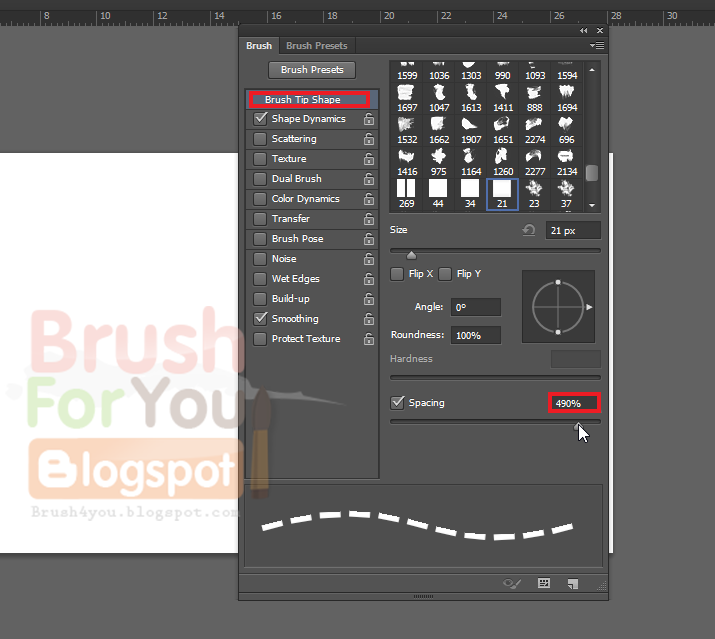Enable Texture checkbox
Screen dimensions: 715x639
coord(260,159)
